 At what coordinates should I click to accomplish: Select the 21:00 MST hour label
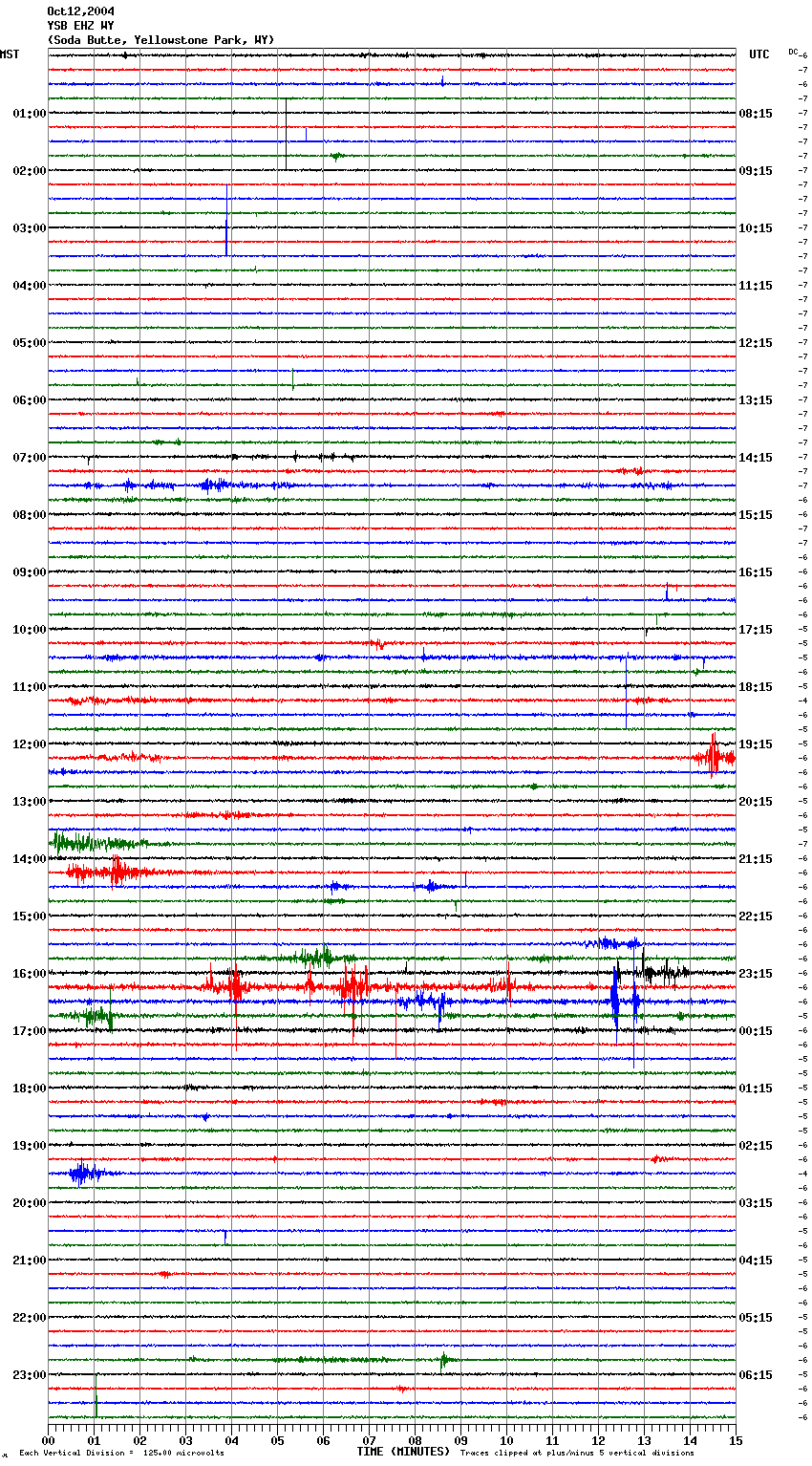point(30,1261)
